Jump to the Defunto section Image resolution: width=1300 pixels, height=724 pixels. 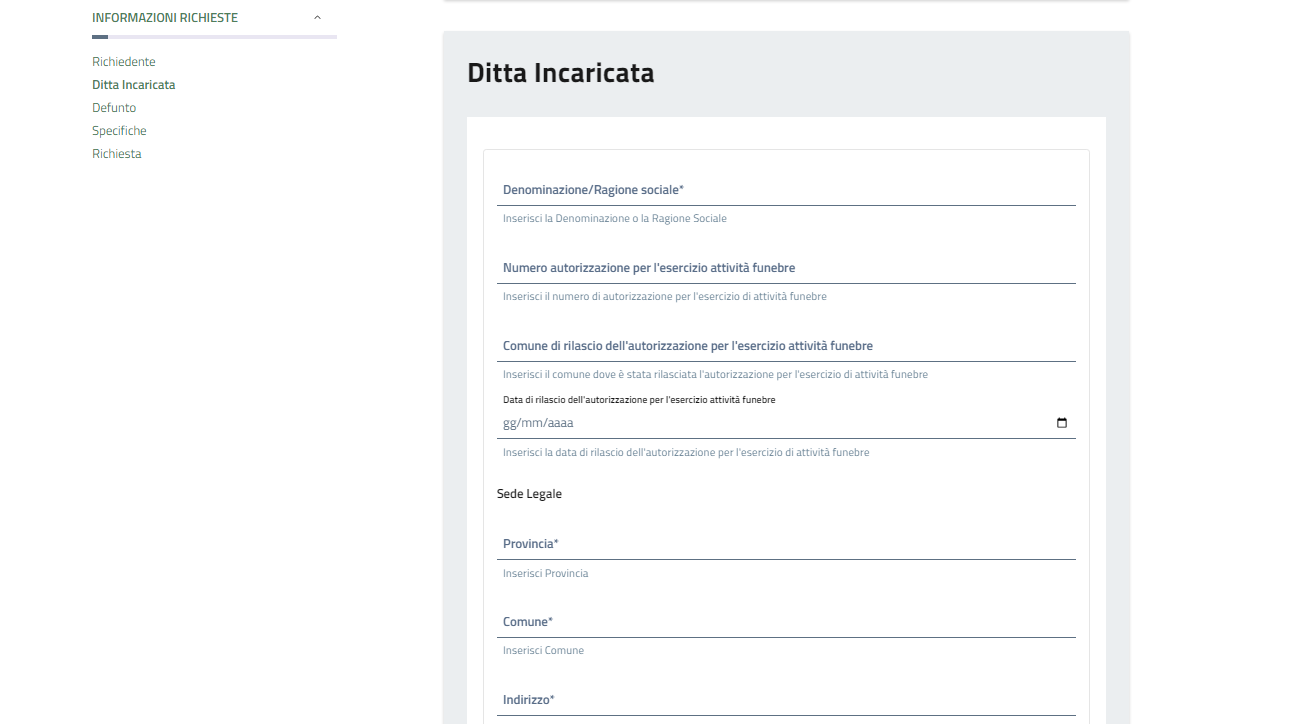114,108
